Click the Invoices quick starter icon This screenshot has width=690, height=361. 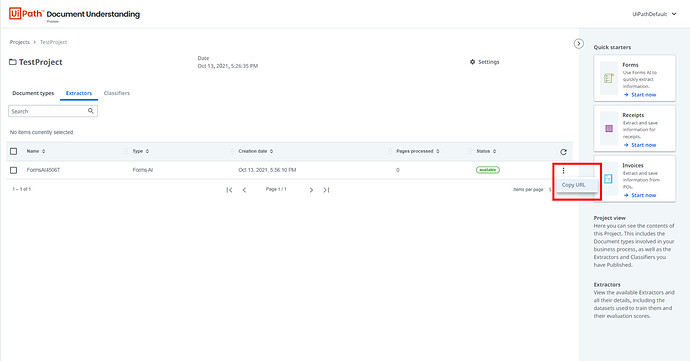coord(608,179)
